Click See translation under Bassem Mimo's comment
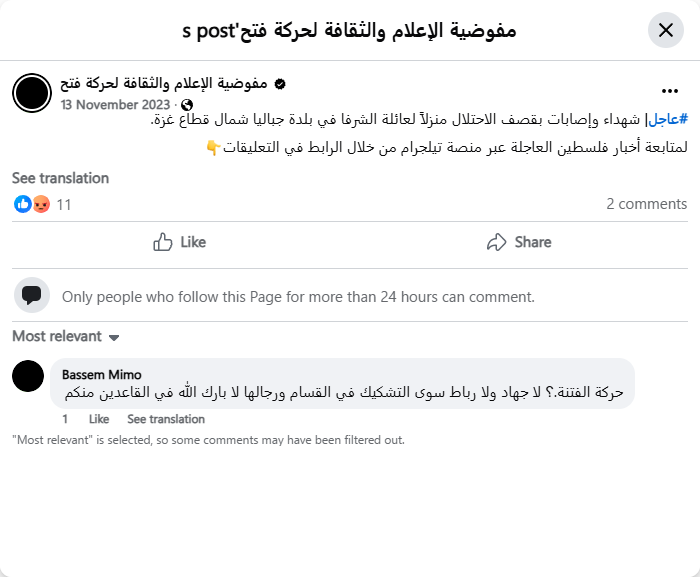 [x=166, y=419]
